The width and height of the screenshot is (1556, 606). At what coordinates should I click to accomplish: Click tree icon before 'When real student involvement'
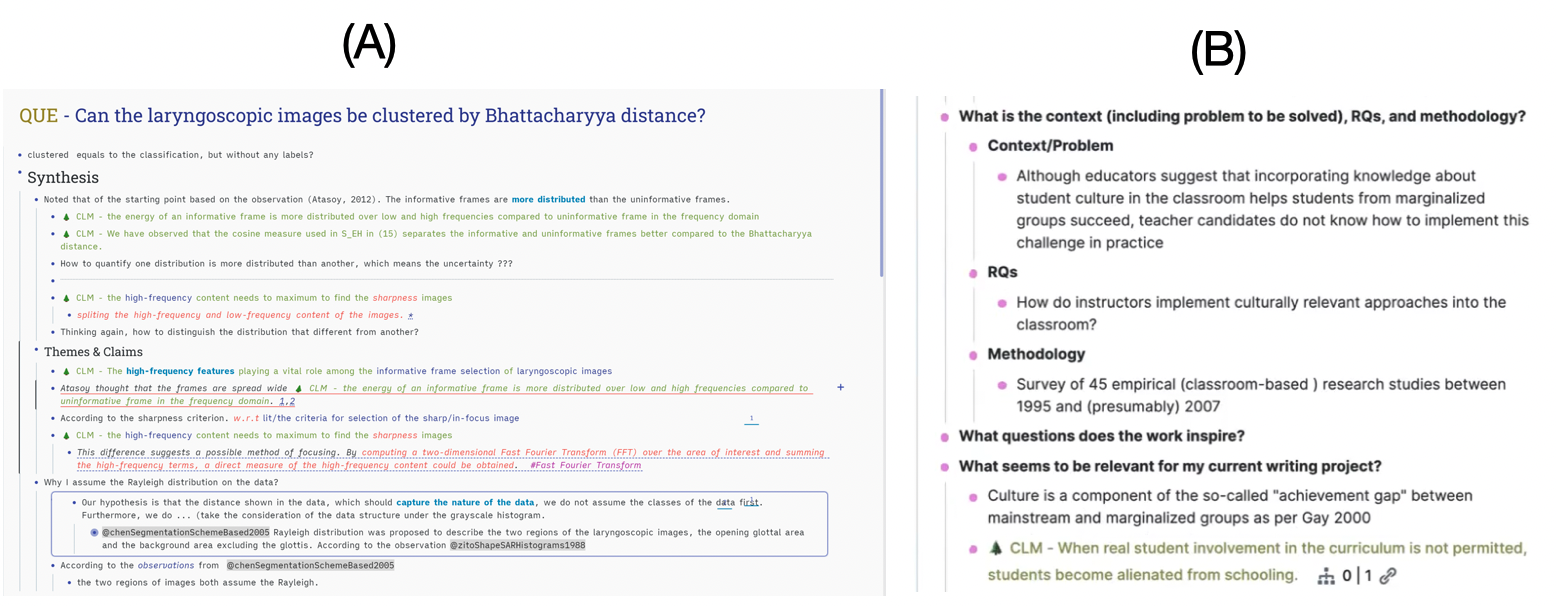(994, 549)
